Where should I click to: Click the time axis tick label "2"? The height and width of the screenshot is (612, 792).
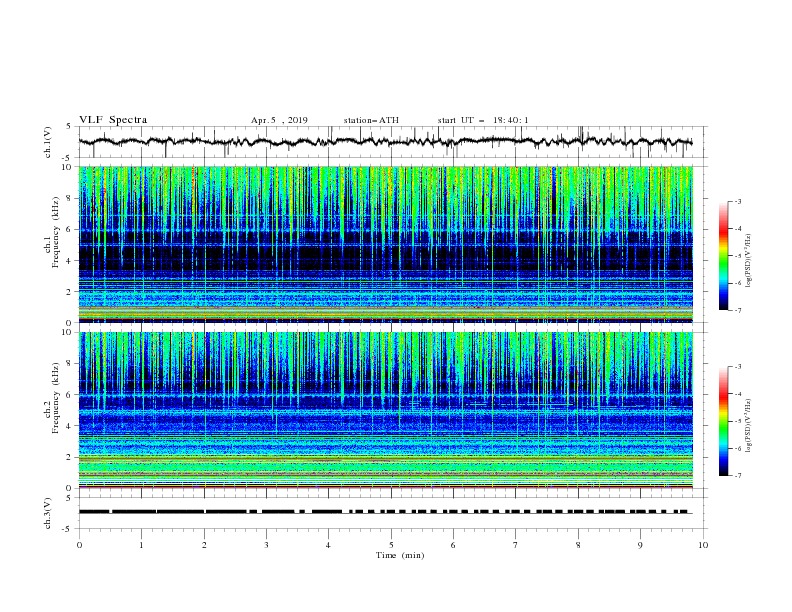204,545
